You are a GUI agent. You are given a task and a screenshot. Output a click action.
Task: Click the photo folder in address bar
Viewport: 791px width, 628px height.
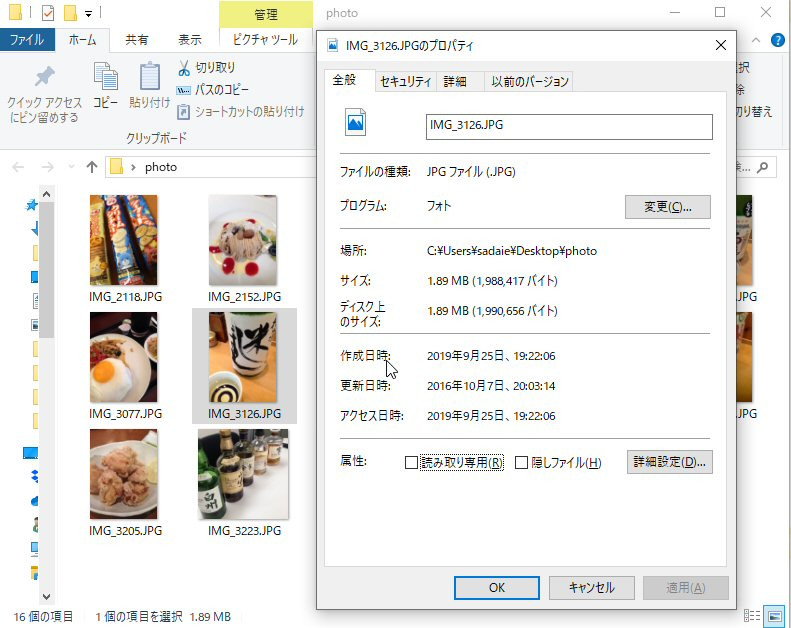click(161, 167)
